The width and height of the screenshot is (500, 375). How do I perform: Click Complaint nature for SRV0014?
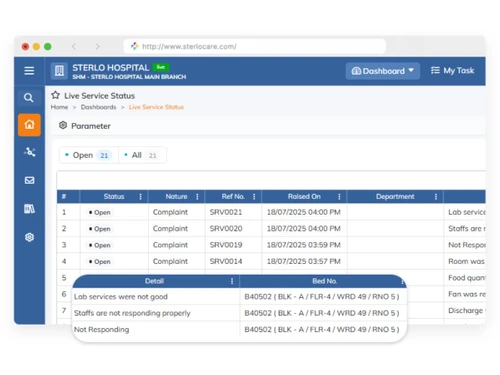[170, 261]
